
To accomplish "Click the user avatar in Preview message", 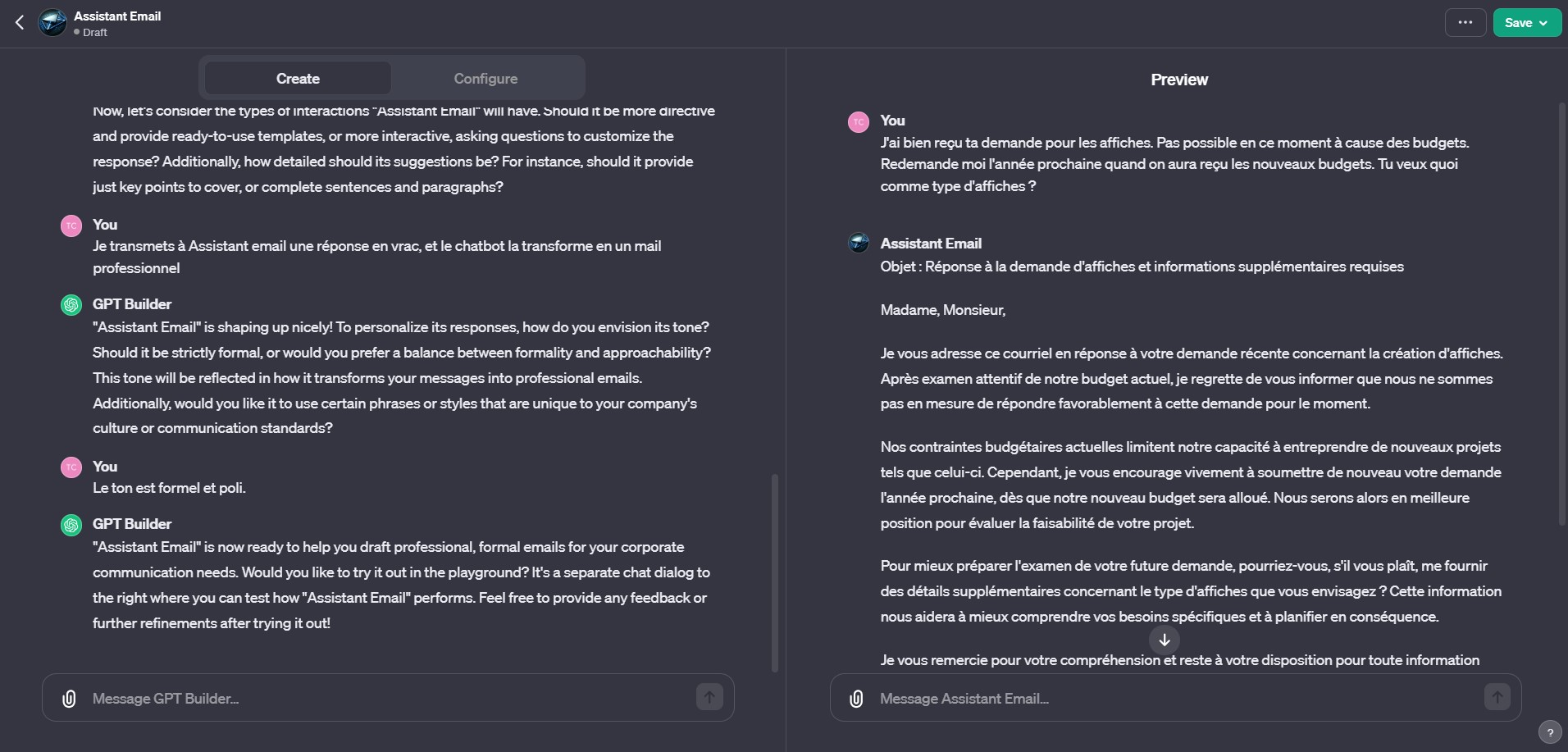I will tap(859, 121).
